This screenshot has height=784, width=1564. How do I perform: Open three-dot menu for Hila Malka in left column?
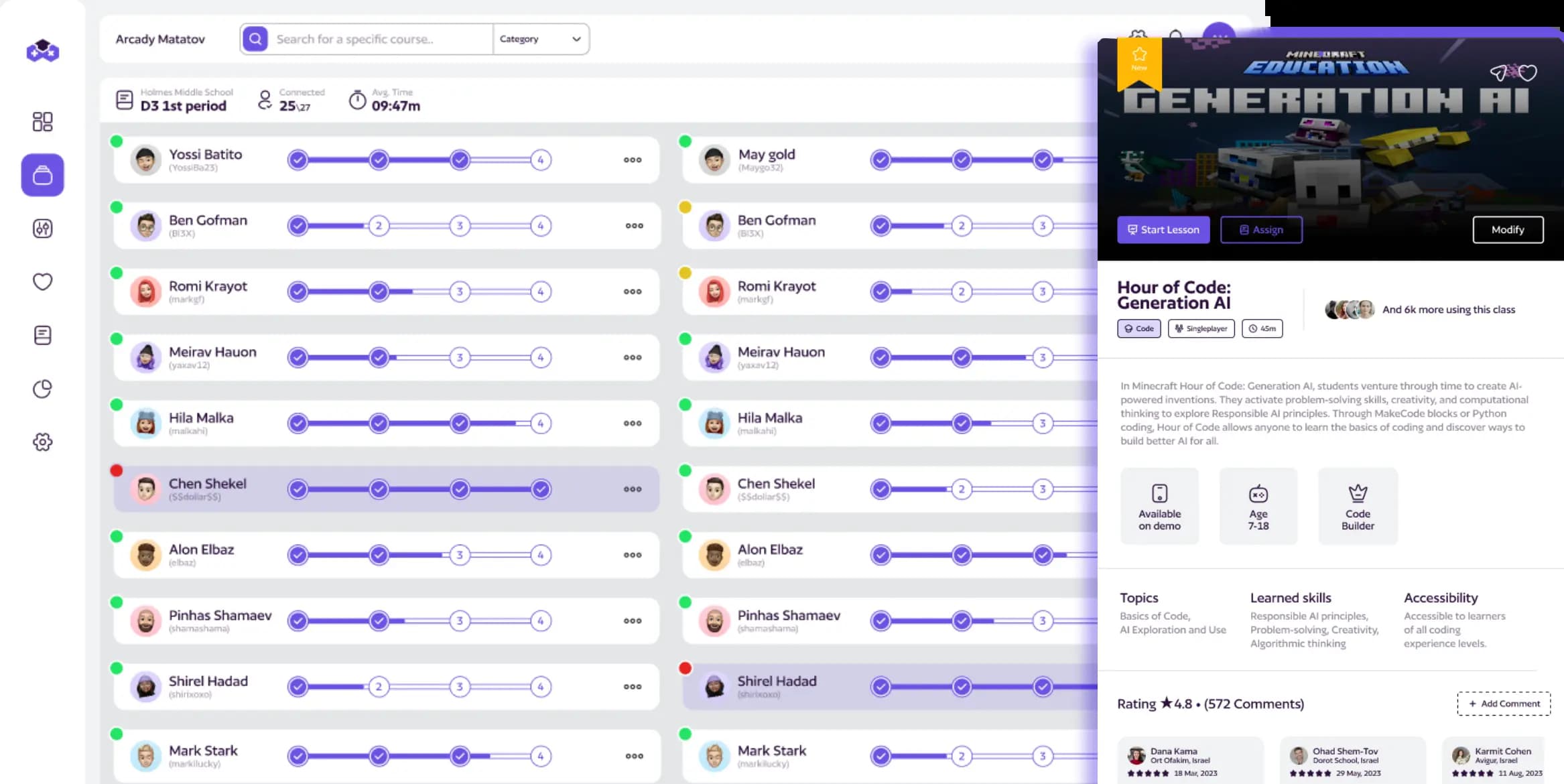pyautogui.click(x=633, y=423)
